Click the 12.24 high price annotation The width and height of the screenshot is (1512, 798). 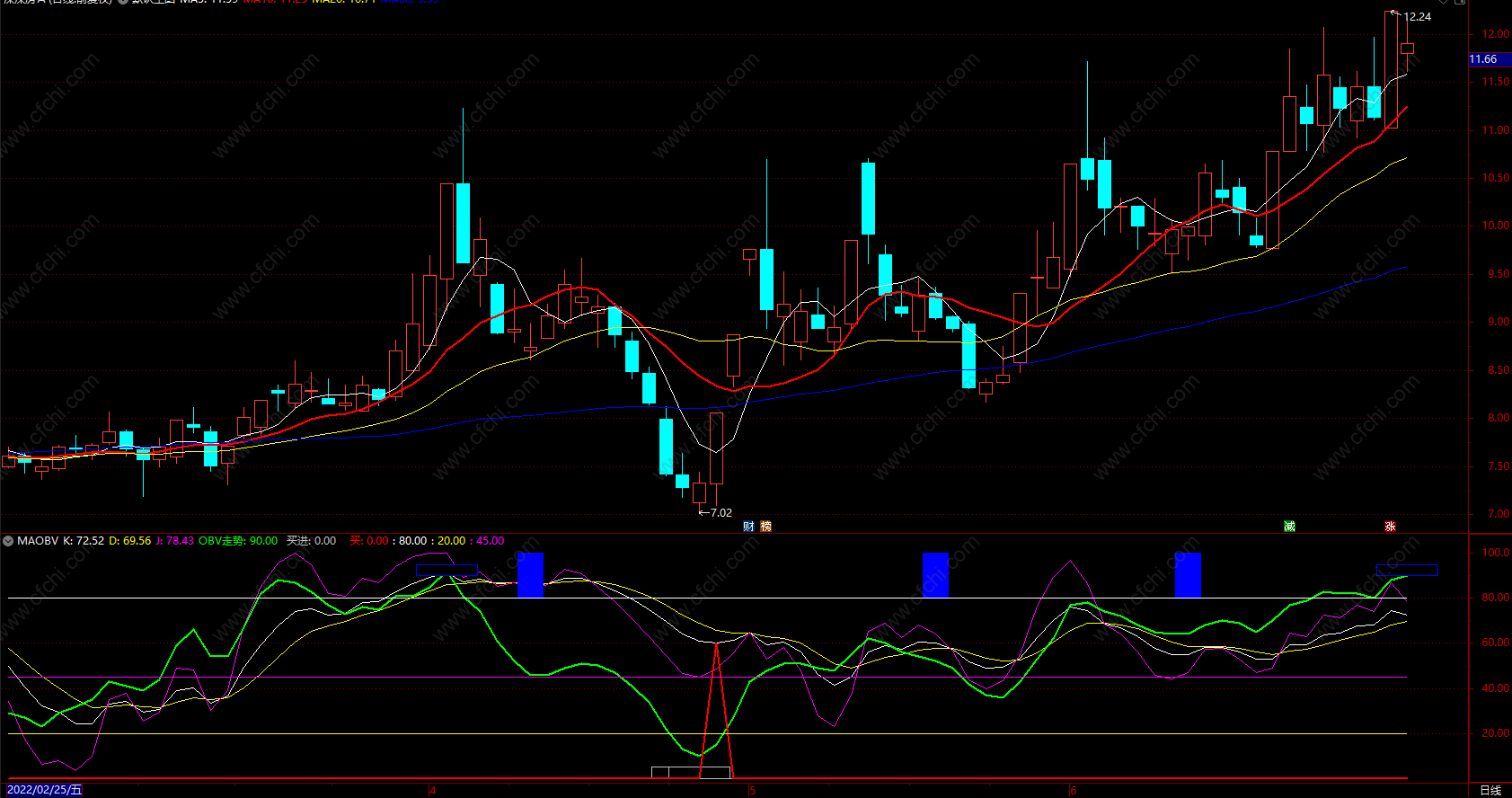click(1417, 17)
